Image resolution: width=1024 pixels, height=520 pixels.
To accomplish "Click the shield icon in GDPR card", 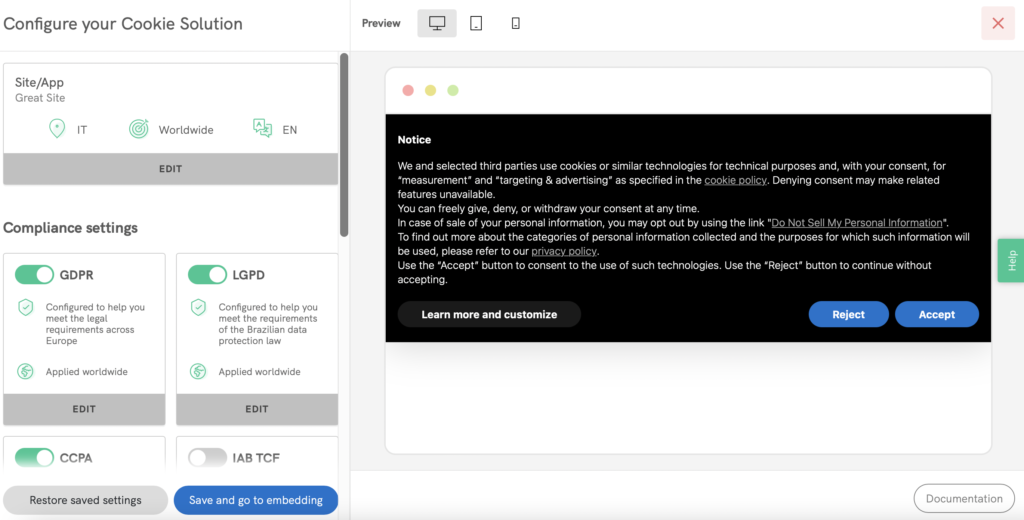I will coord(26,307).
